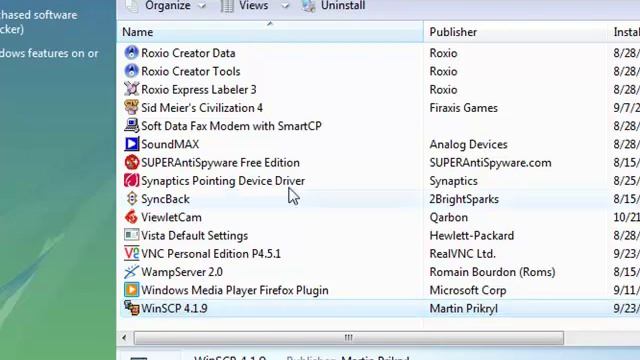Click the ViewletCam icon

tap(131, 217)
